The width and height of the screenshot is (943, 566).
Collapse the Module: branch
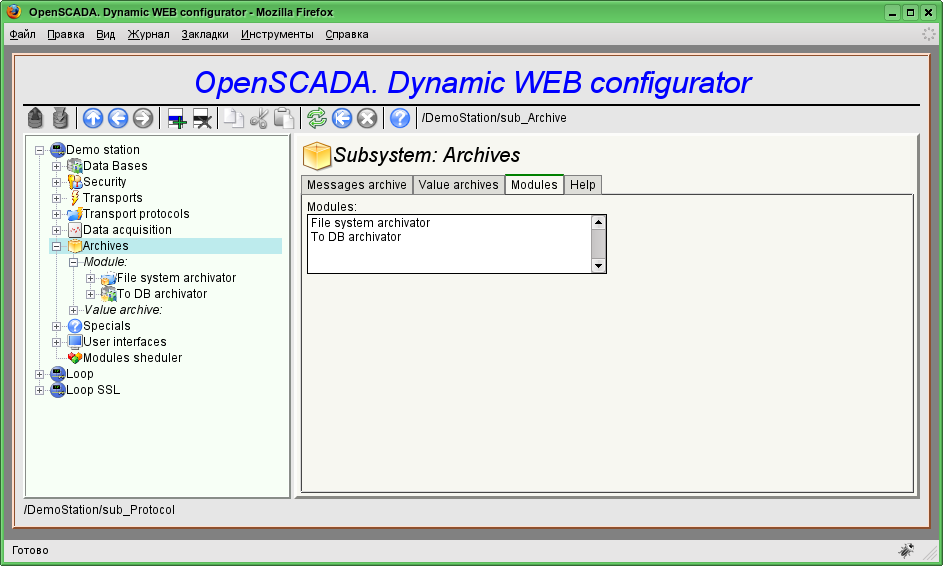tap(73, 262)
